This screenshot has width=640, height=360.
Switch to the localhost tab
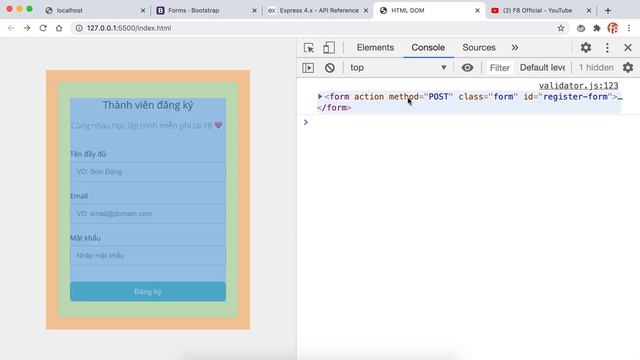(94, 11)
